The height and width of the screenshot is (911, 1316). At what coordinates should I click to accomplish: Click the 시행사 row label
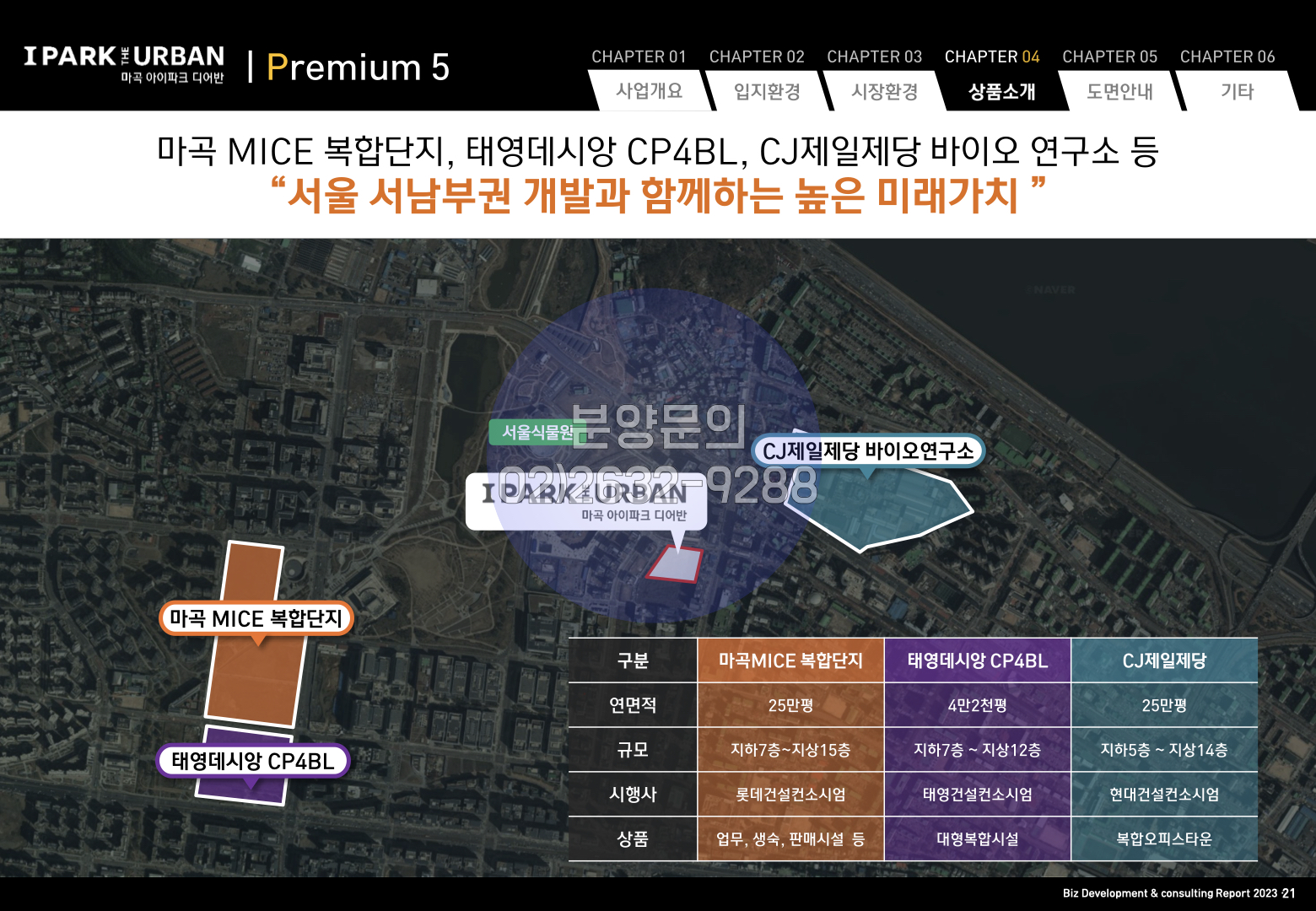633,795
